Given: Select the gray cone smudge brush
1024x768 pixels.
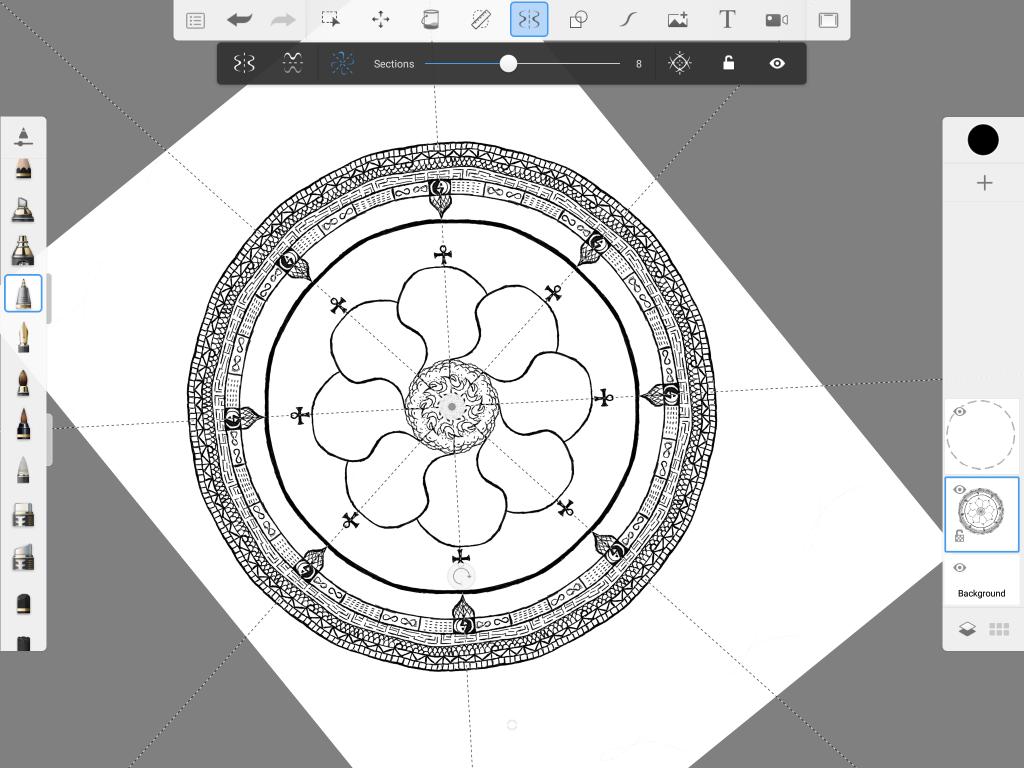Looking at the screenshot, I should point(23,470).
